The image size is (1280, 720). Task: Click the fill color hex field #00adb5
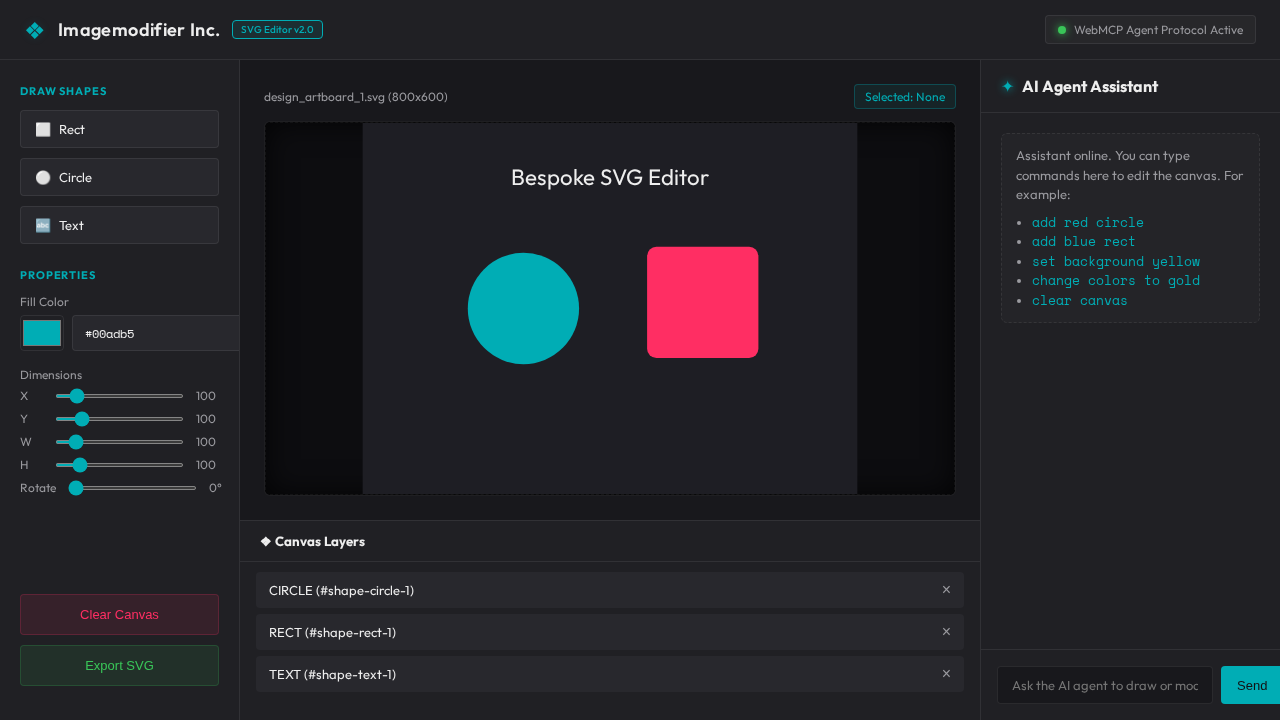pyautogui.click(x=156, y=333)
